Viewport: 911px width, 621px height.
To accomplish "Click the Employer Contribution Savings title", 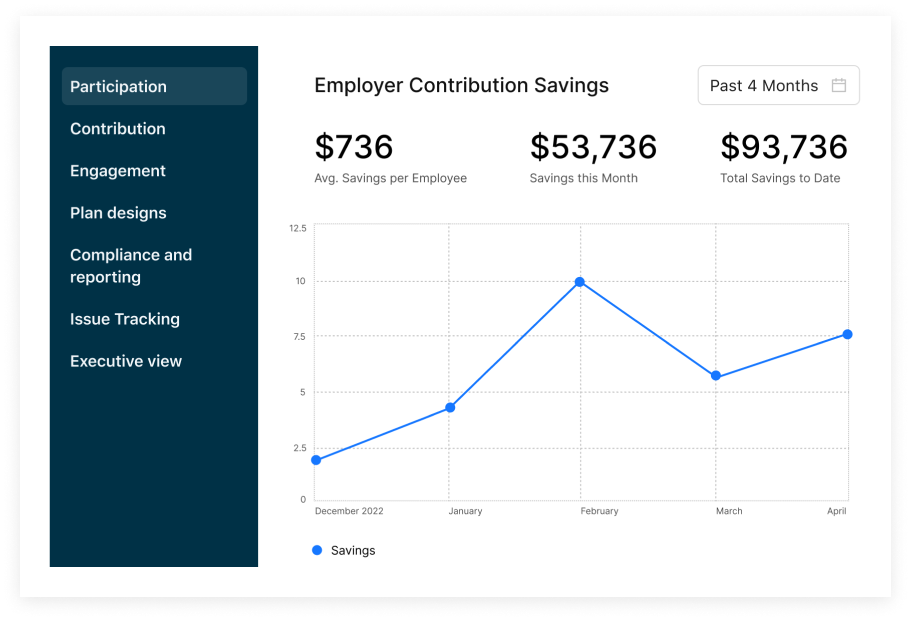I will pos(461,85).
